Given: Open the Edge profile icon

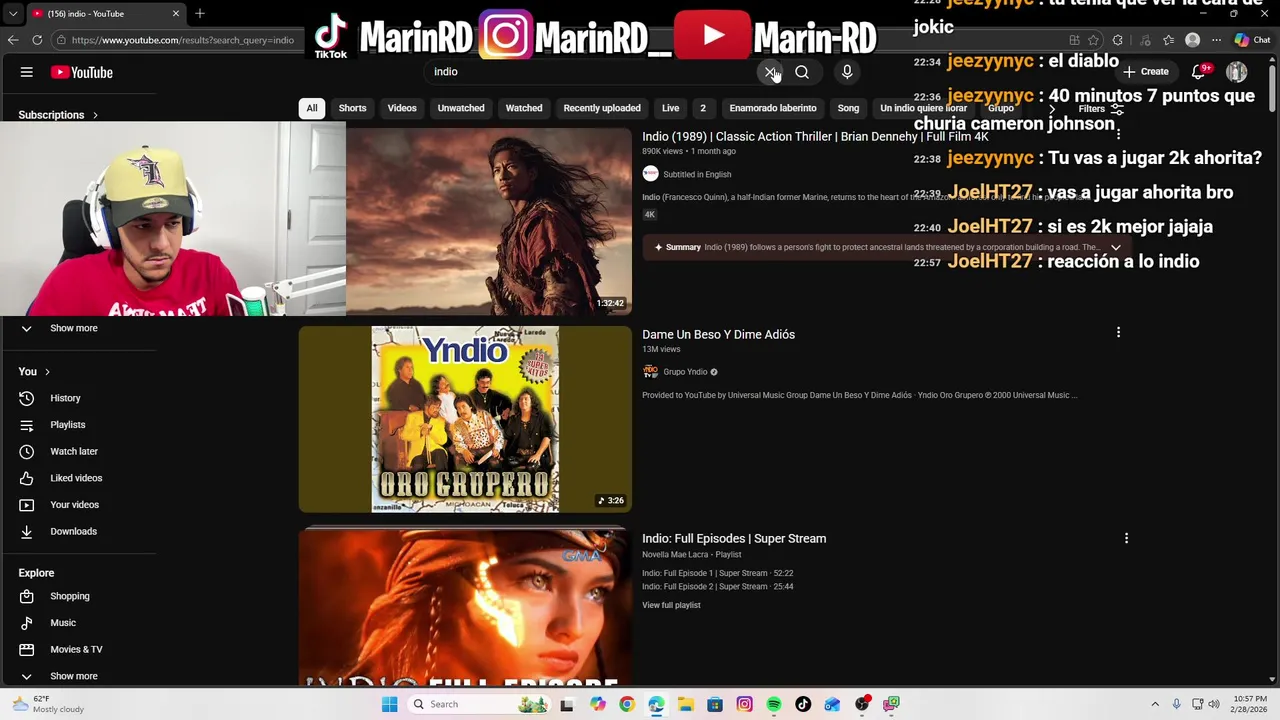Looking at the screenshot, I should 1192,40.
